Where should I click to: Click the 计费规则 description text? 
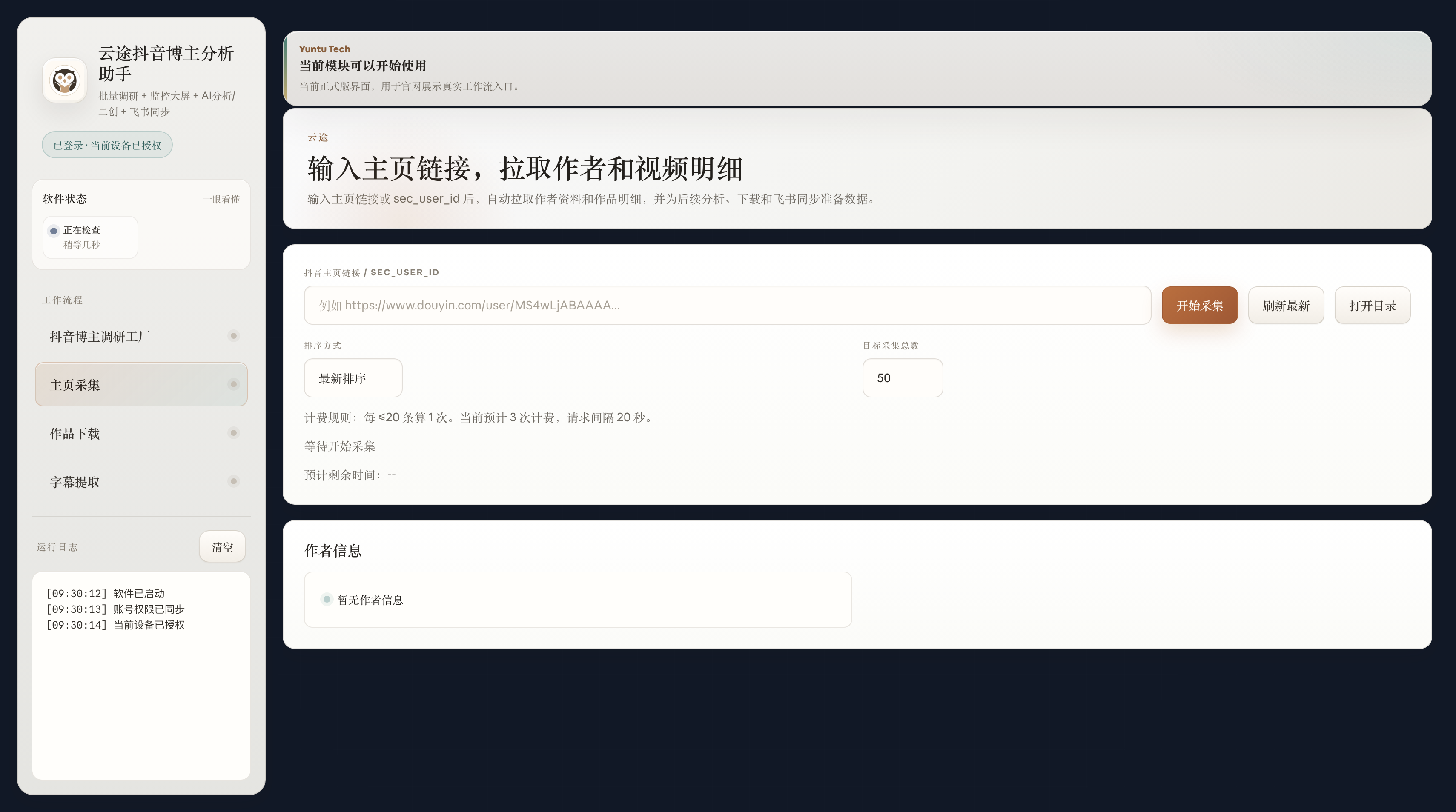point(479,417)
